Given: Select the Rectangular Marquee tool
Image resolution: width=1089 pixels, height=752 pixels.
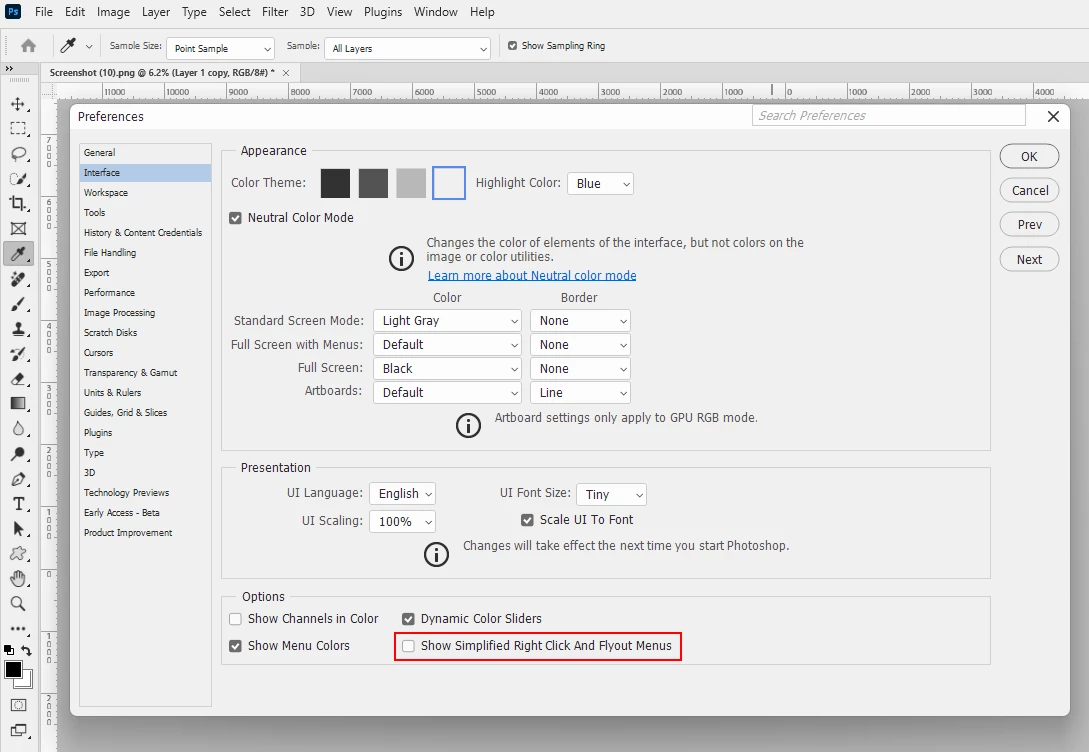Looking at the screenshot, I should (x=18, y=129).
